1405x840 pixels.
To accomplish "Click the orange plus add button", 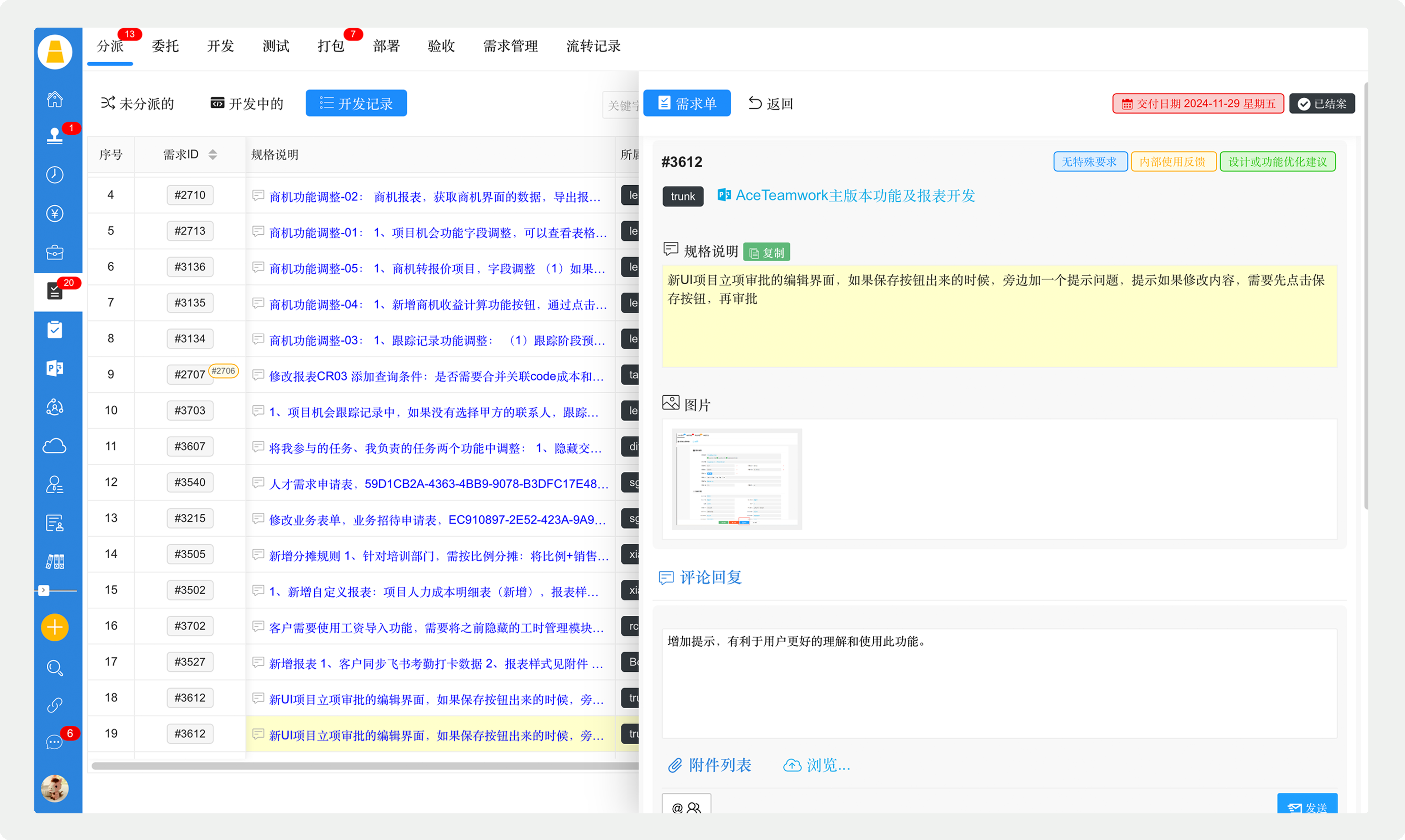I will 54,627.
